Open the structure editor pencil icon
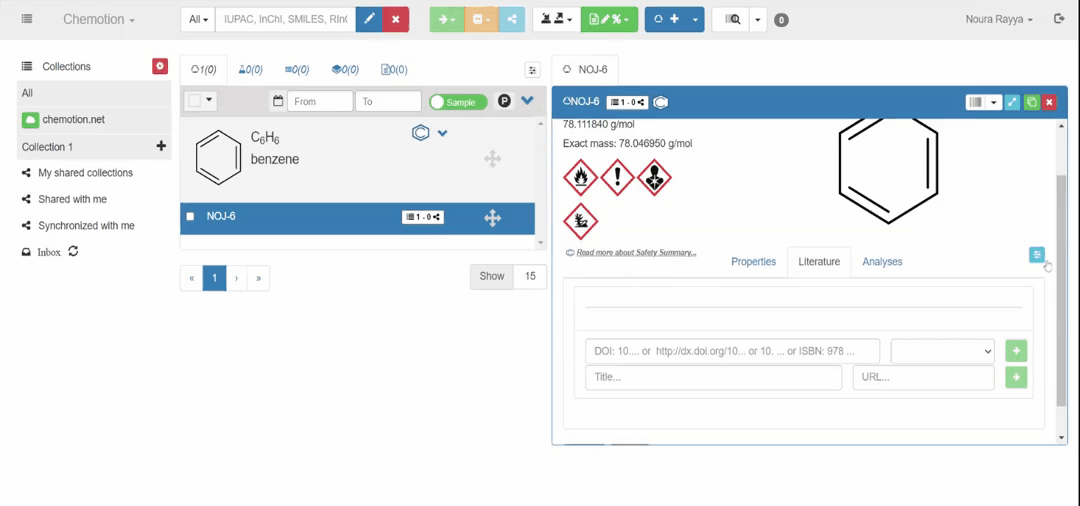This screenshot has height=506, width=1080. pyautogui.click(x=369, y=19)
